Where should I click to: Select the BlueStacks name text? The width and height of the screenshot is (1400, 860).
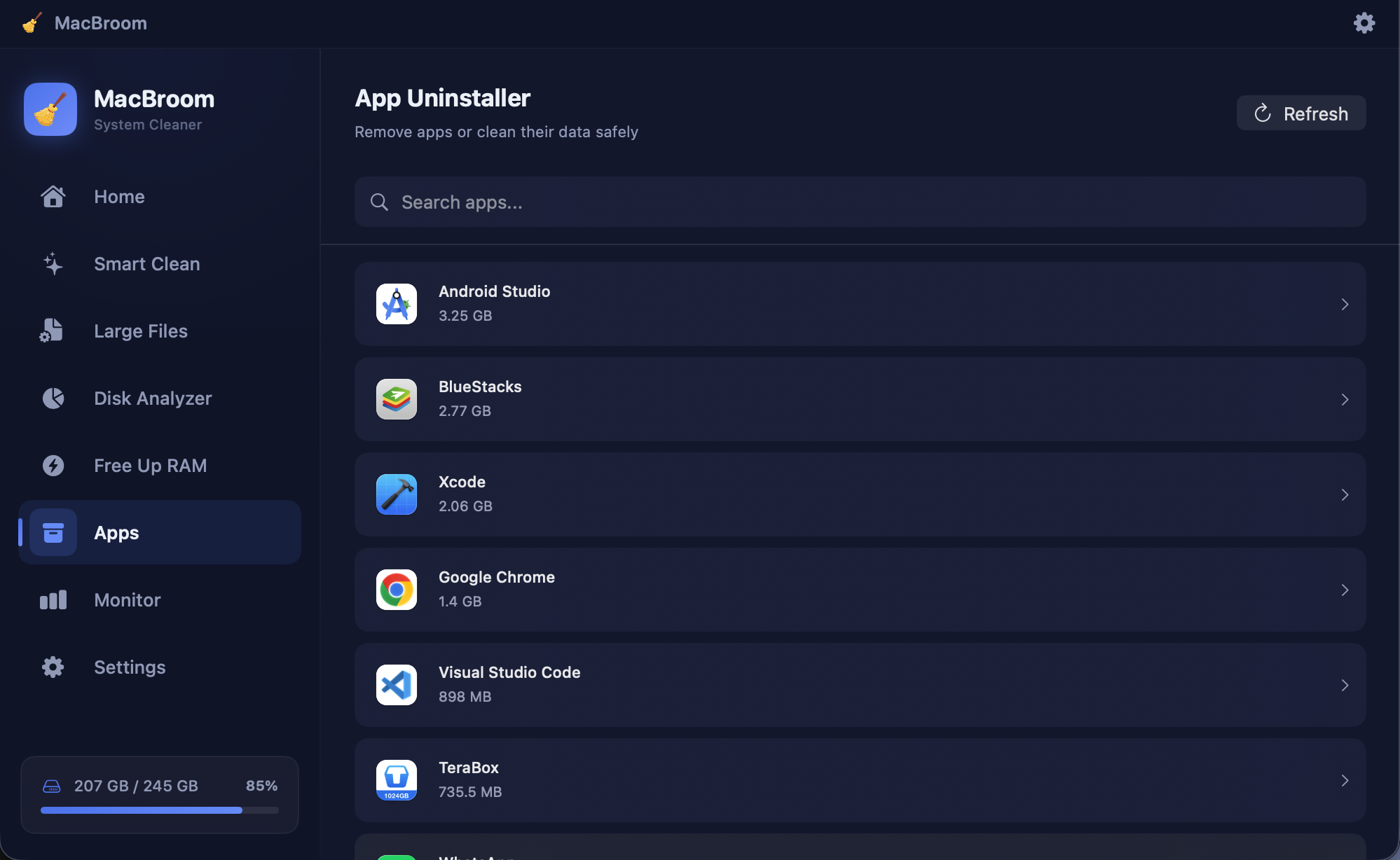(x=480, y=387)
